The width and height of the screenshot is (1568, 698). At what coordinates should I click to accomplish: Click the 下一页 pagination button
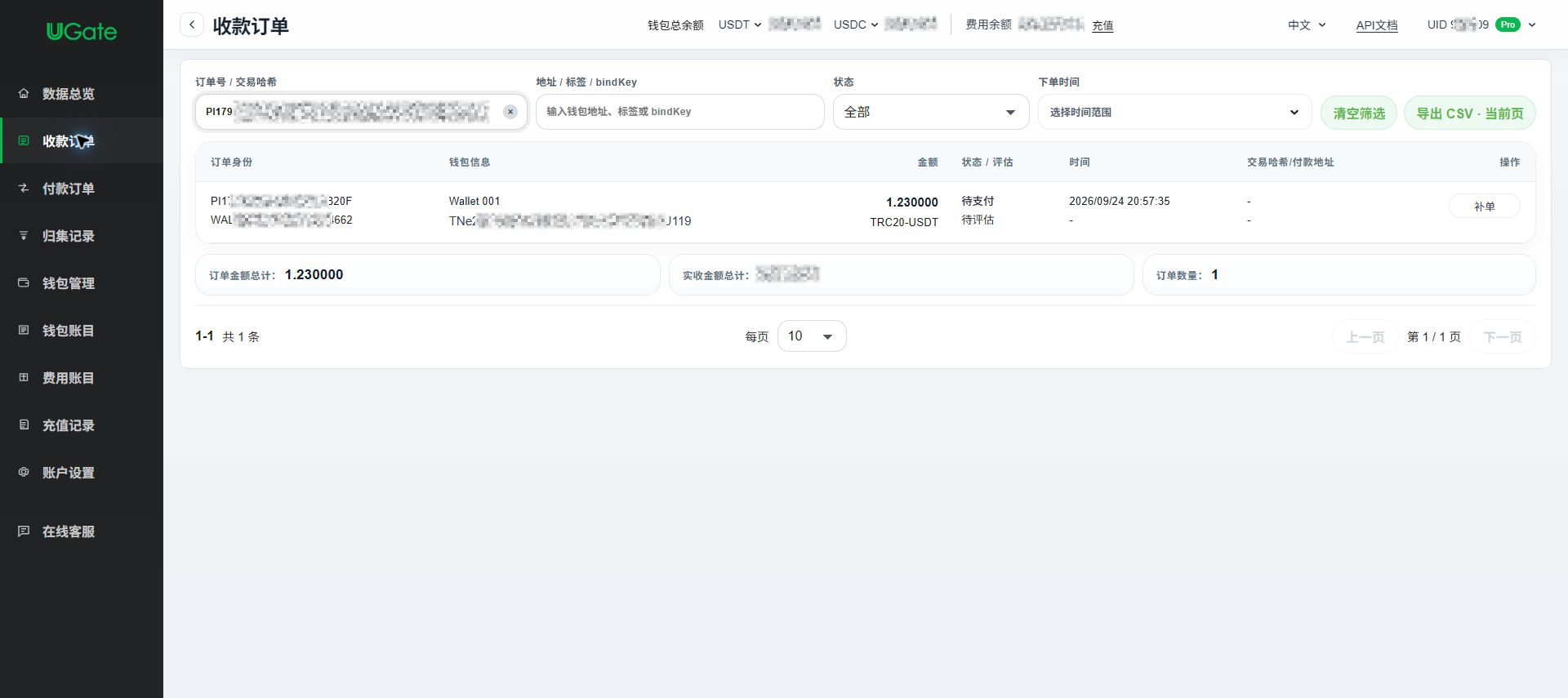coord(1503,336)
